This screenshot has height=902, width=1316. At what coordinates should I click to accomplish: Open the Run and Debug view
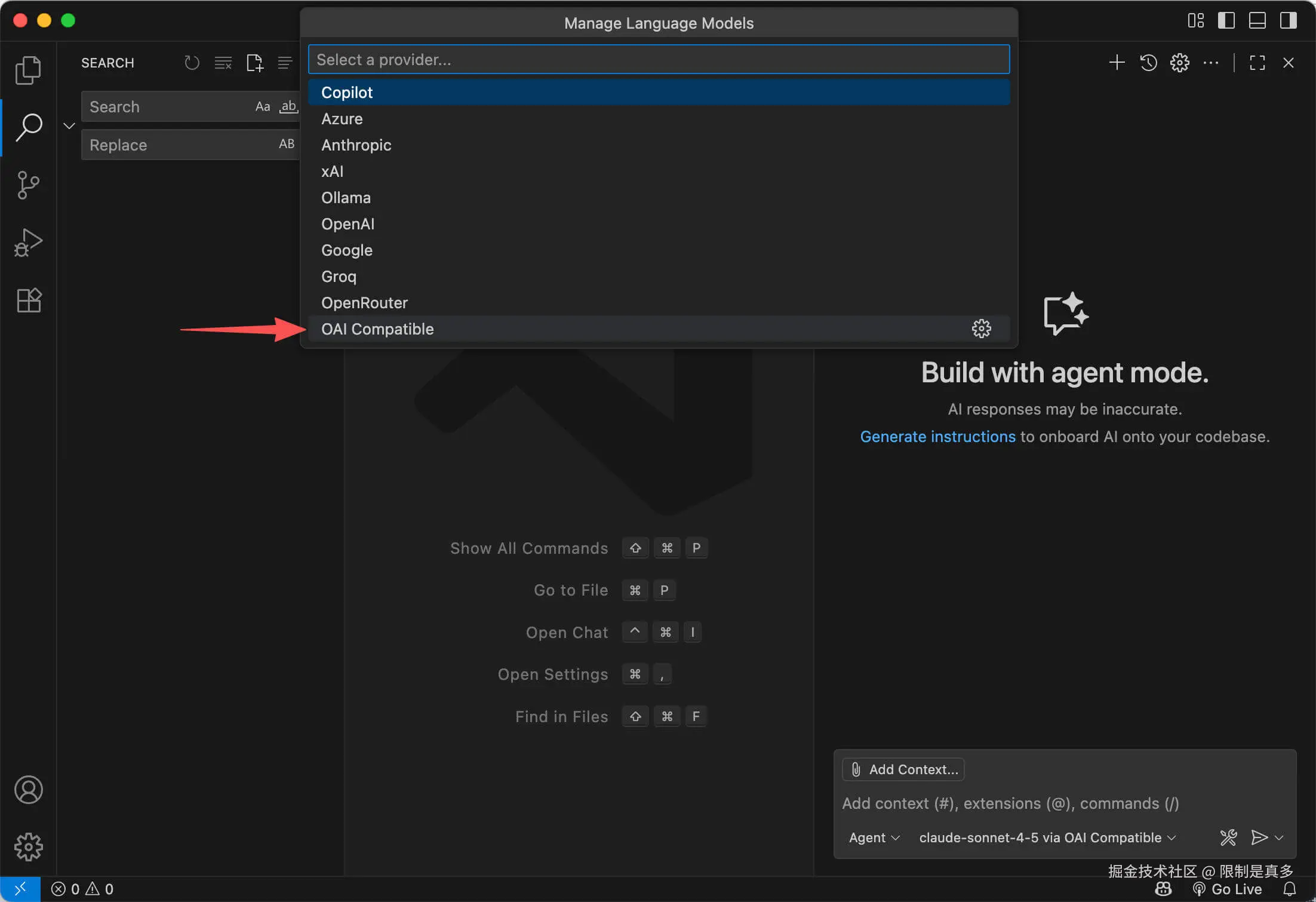[x=28, y=243]
